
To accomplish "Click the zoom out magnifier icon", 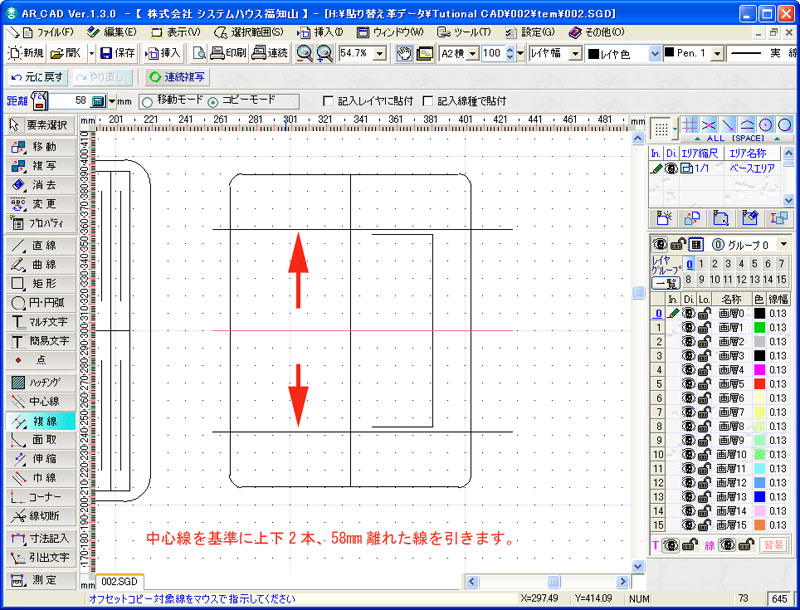I will (305, 53).
